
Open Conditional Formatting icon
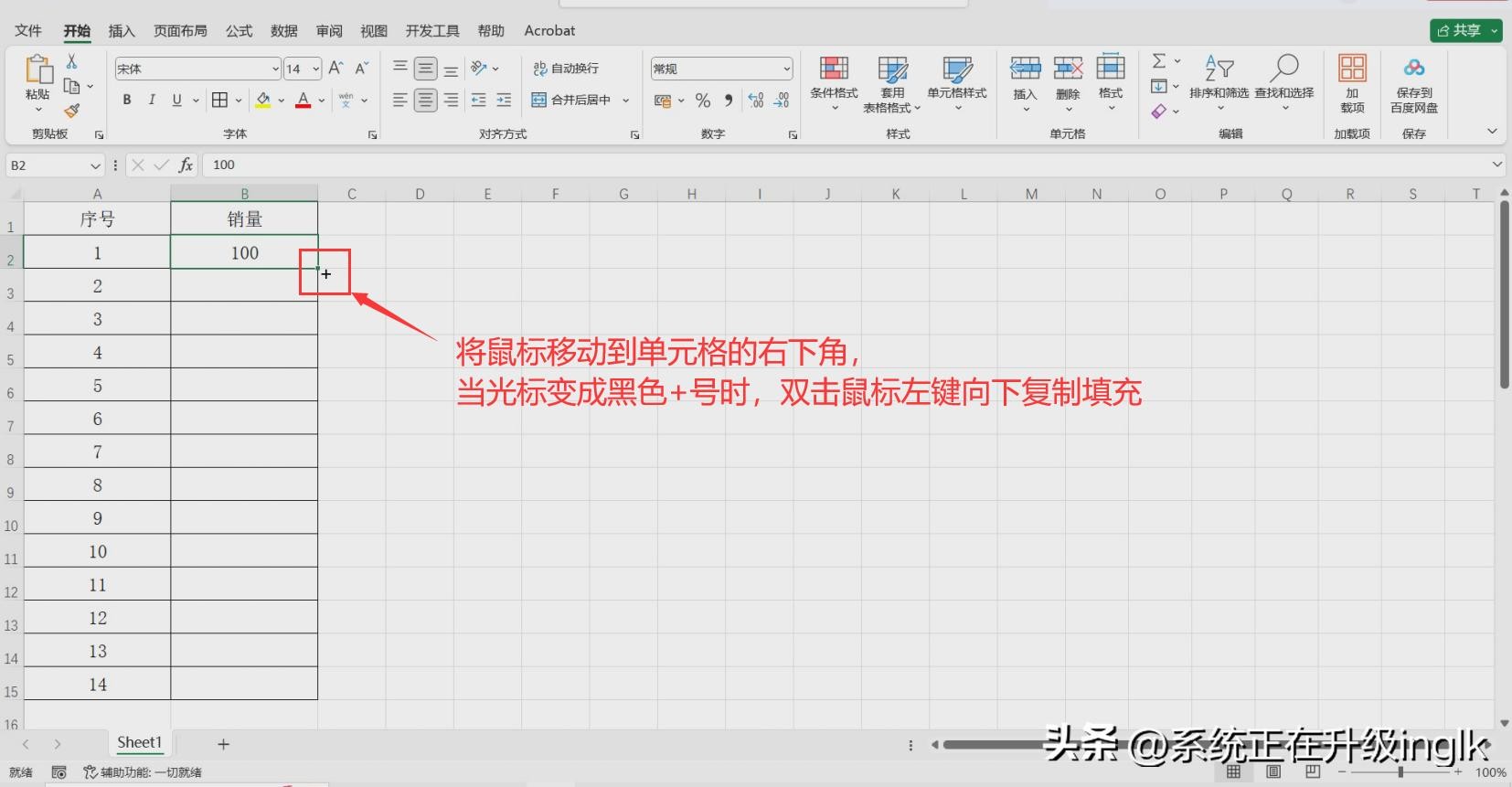[834, 69]
